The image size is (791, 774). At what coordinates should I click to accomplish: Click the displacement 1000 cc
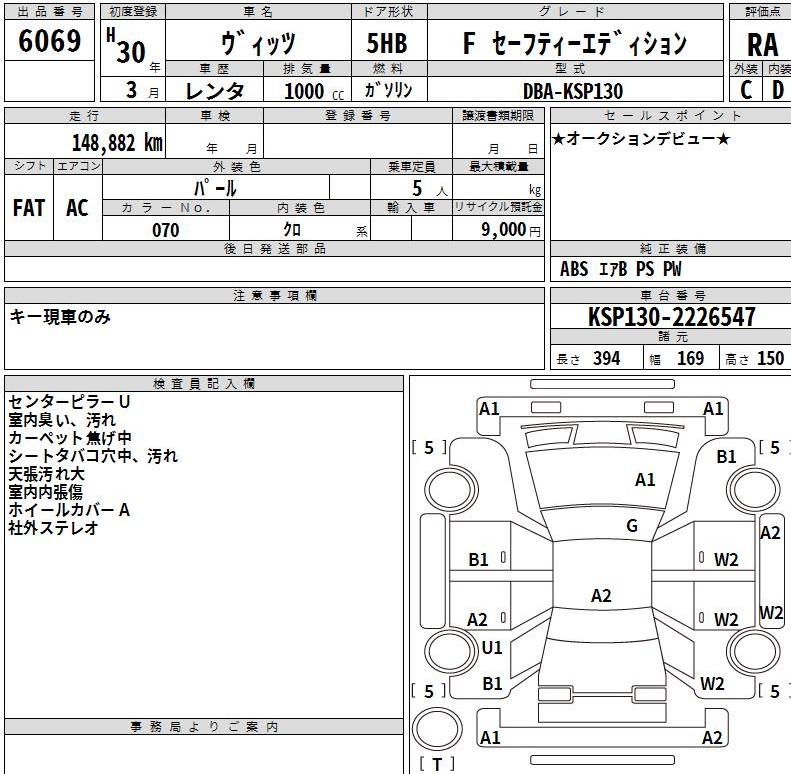[314, 91]
